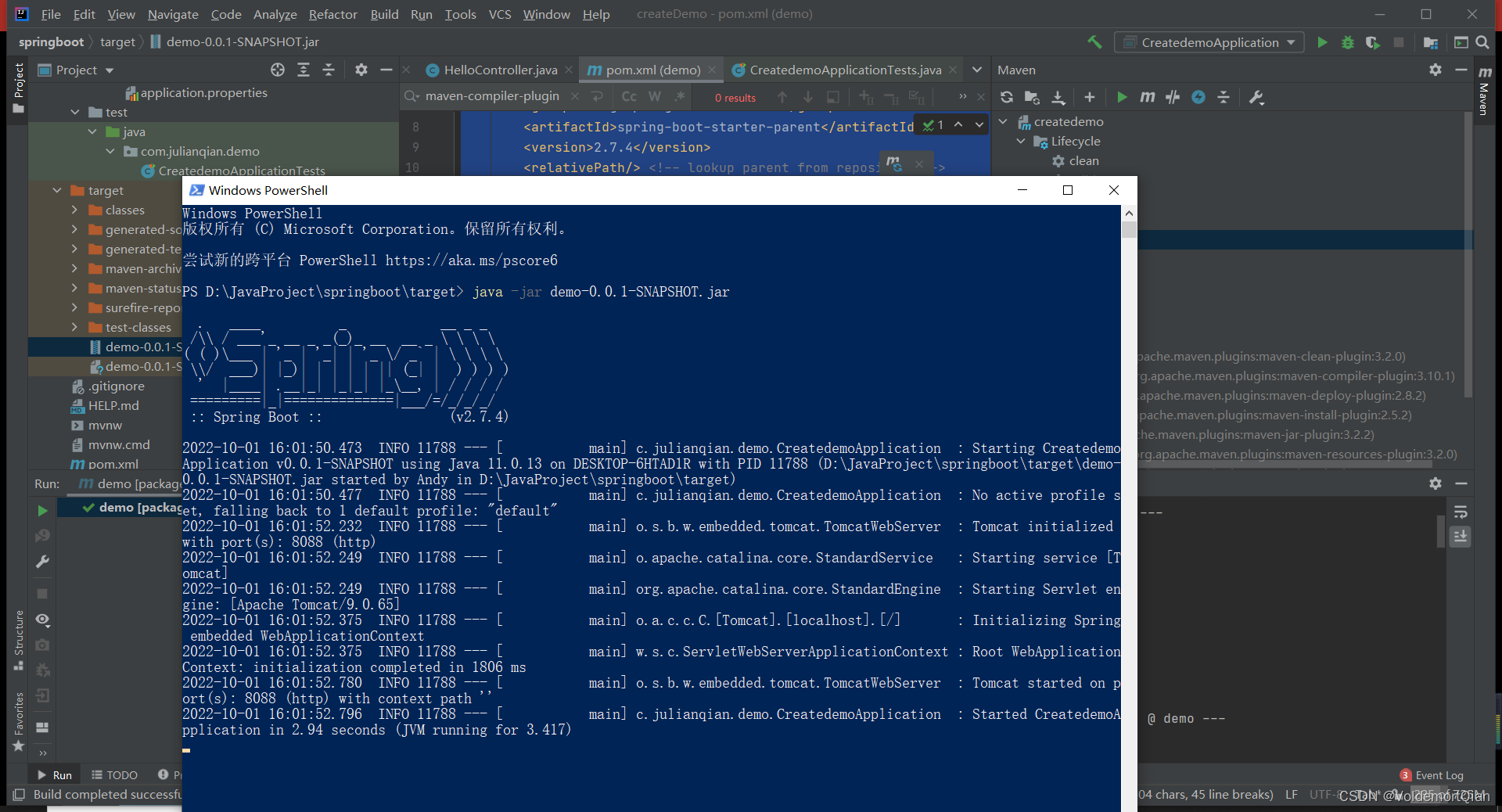The image size is (1502, 812).
Task: Toggle the Favorites side panel tab
Action: tap(19, 722)
